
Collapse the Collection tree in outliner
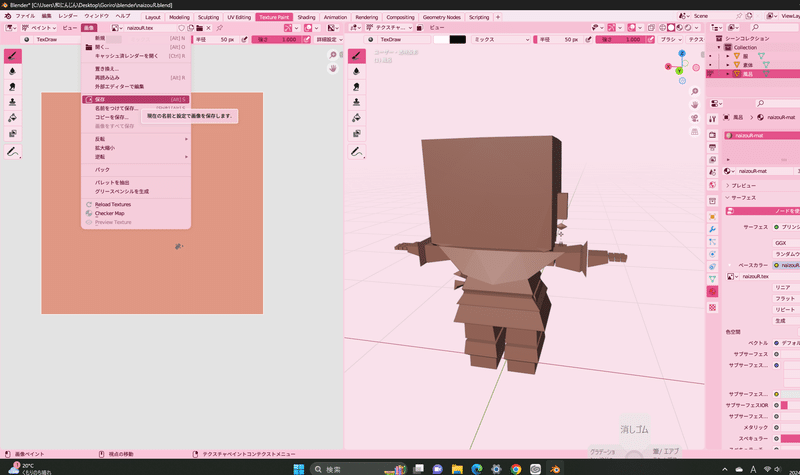[x=719, y=47]
